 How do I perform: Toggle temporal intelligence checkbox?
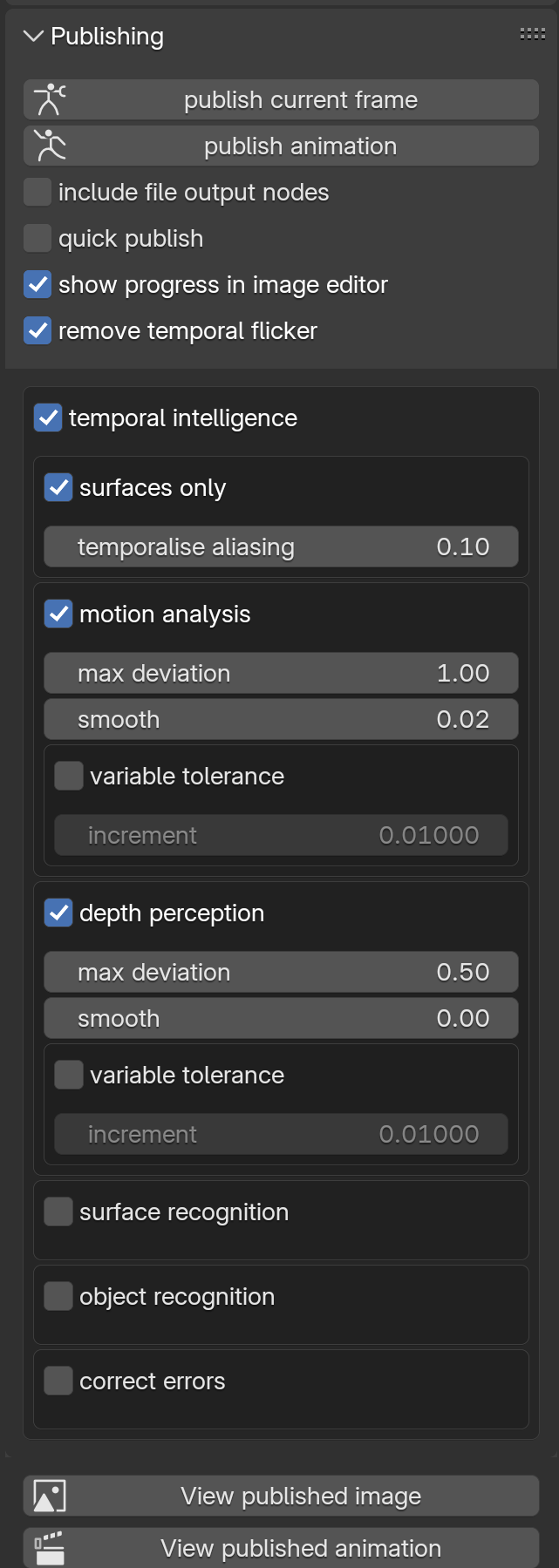coord(48,417)
